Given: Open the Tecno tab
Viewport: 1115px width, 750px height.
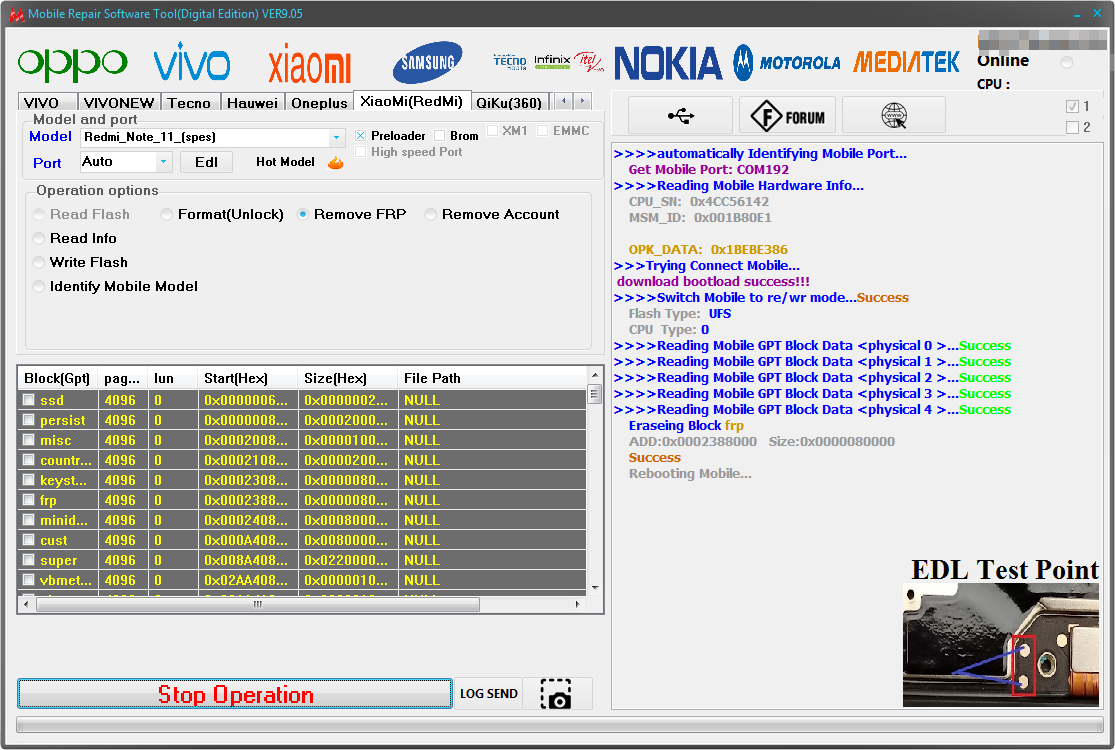Looking at the screenshot, I should coord(189,102).
